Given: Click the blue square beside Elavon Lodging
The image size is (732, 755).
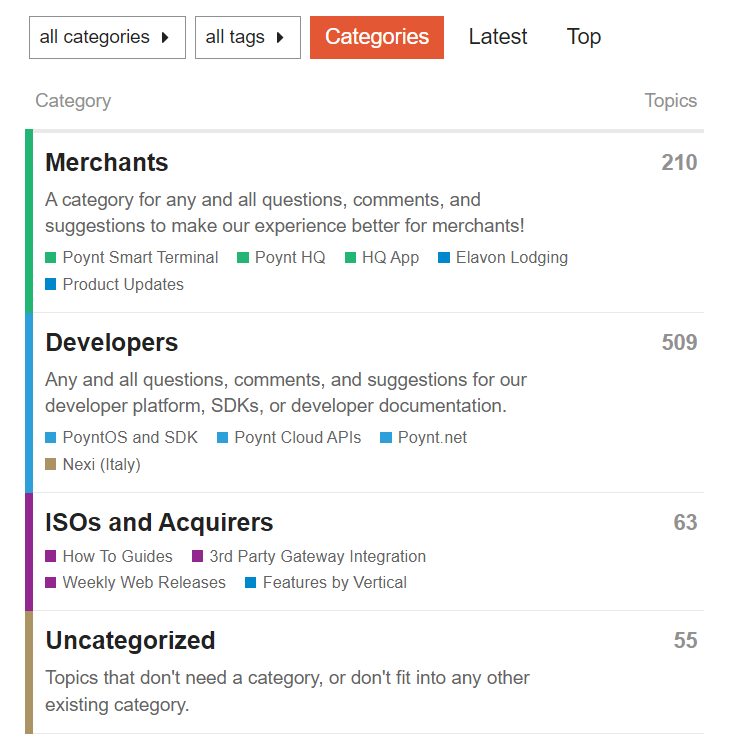Looking at the screenshot, I should click(x=444, y=258).
